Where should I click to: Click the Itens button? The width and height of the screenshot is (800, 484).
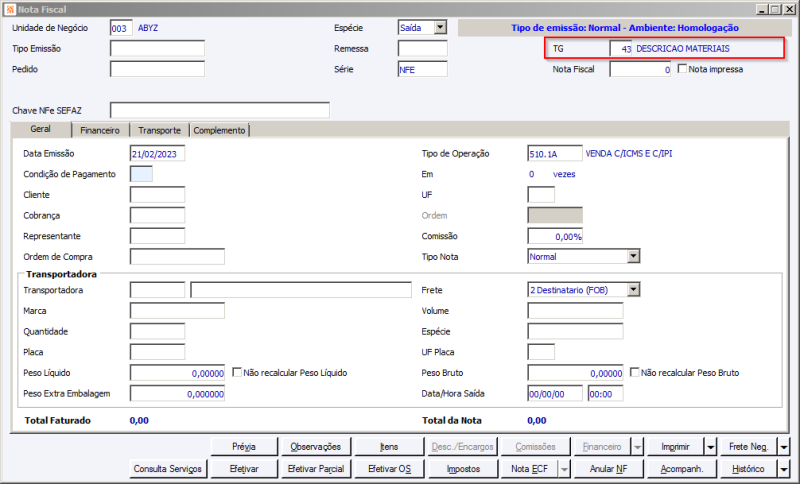pyautogui.click(x=389, y=447)
